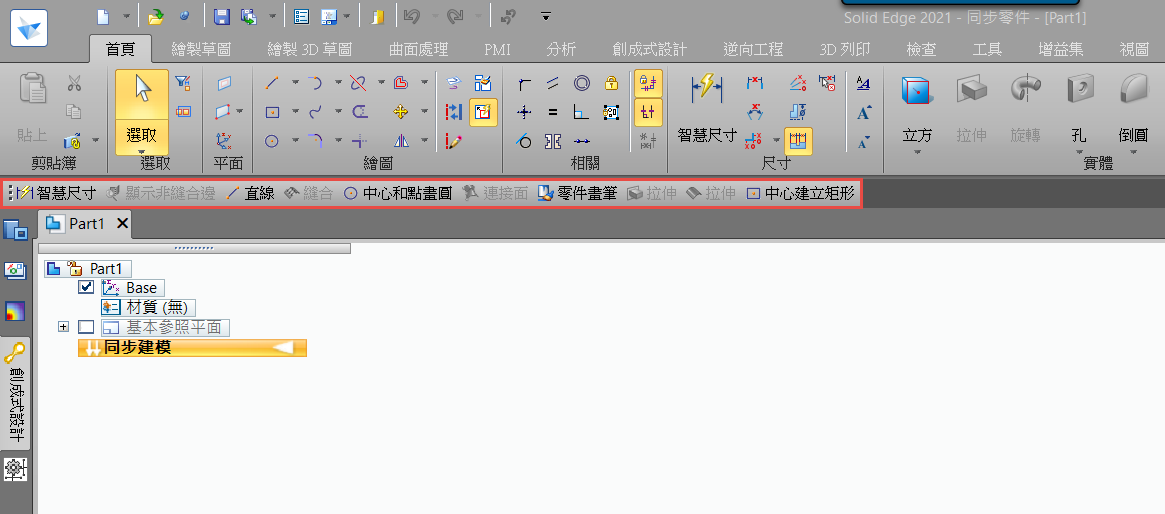Open the 立方 dropdown arrow
This screenshot has width=1165, height=514.
coord(917,152)
